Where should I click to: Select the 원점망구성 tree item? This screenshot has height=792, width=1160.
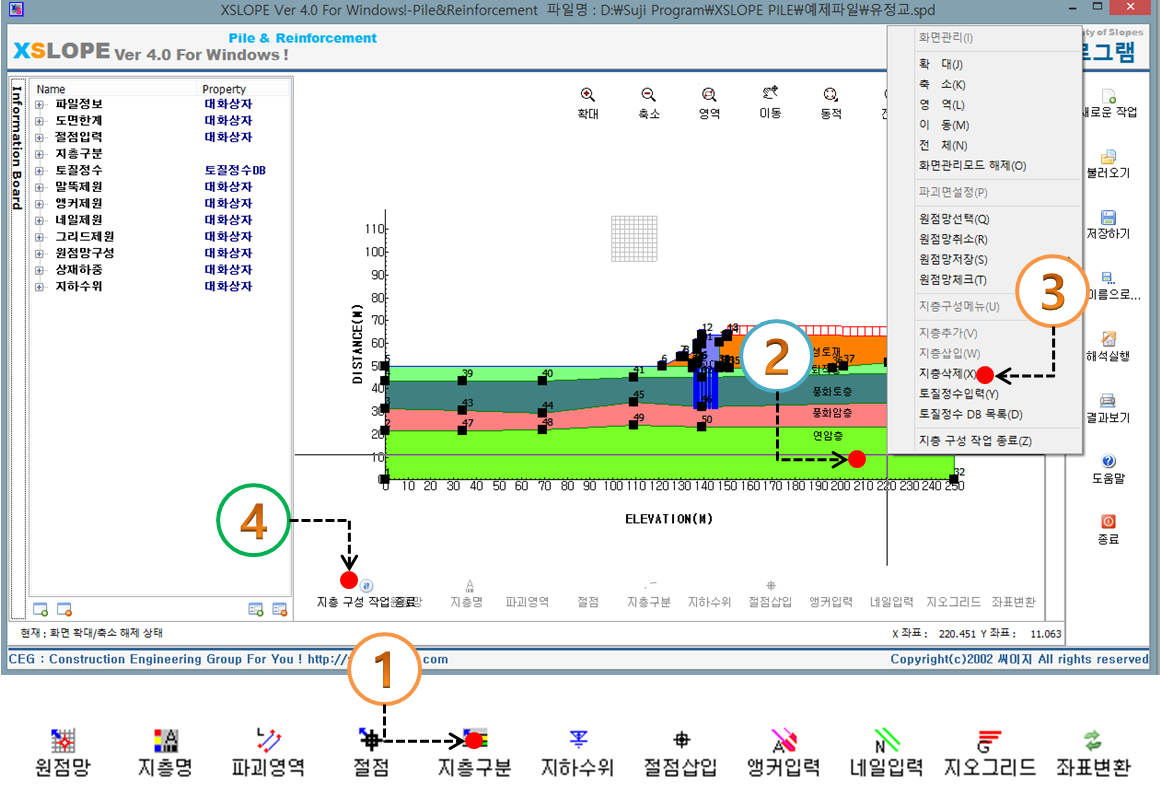pyautogui.click(x=84, y=253)
